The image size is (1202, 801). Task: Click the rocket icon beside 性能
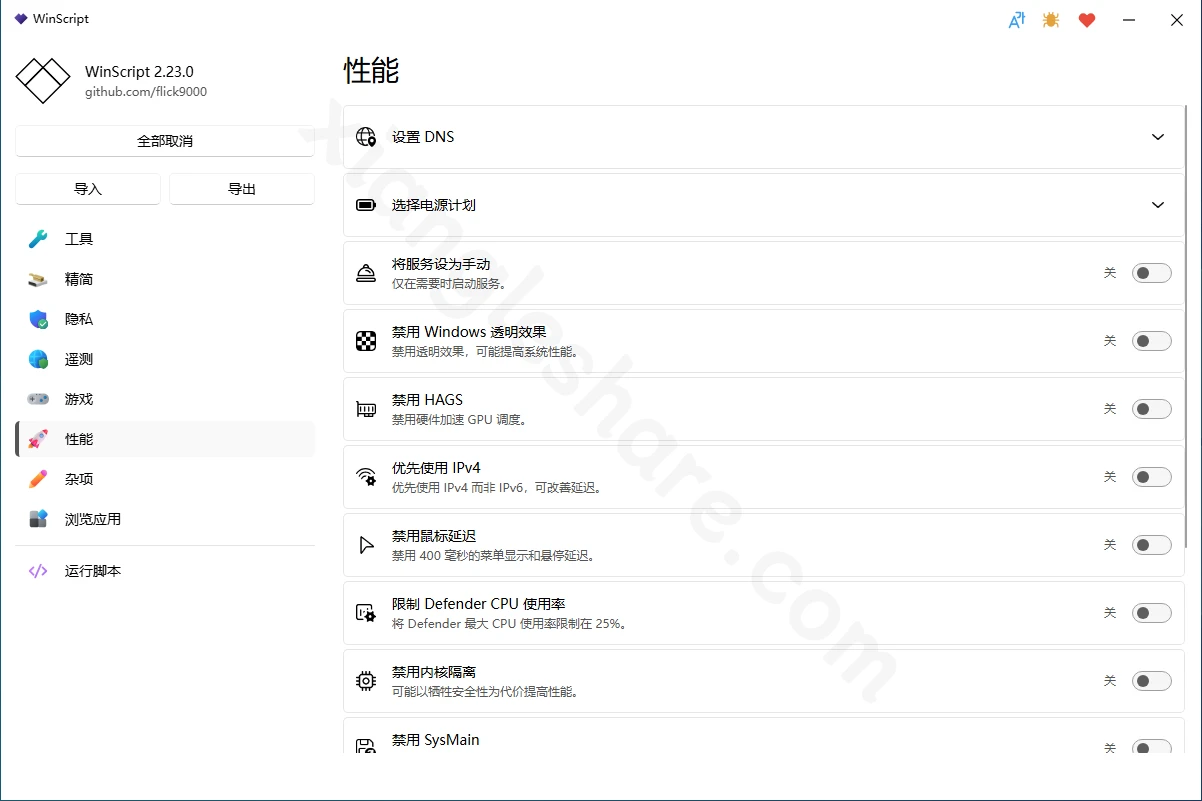pos(38,439)
